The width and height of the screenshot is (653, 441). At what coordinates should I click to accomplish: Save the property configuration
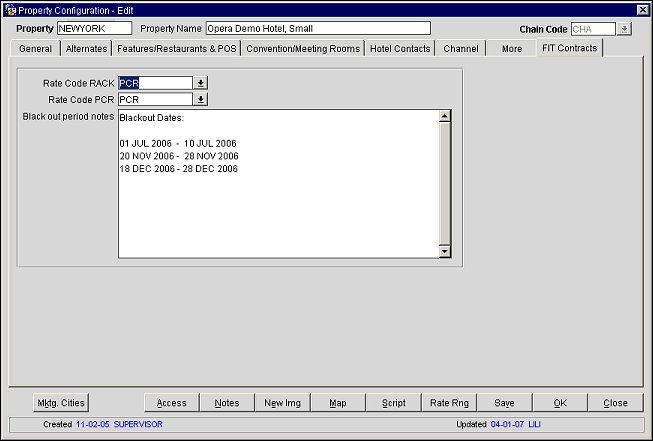[505, 403]
